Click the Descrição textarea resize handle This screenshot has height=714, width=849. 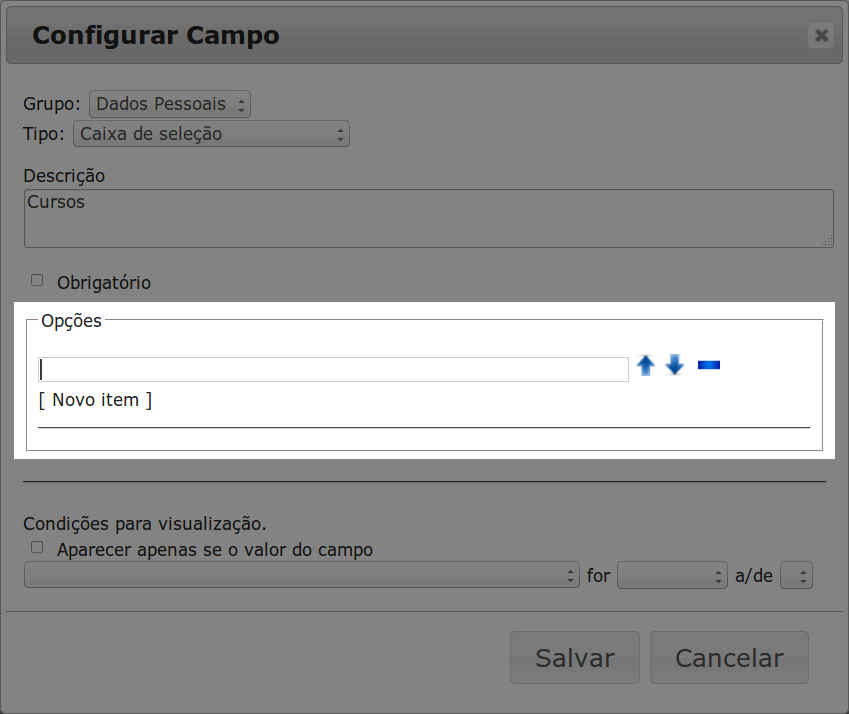(827, 241)
